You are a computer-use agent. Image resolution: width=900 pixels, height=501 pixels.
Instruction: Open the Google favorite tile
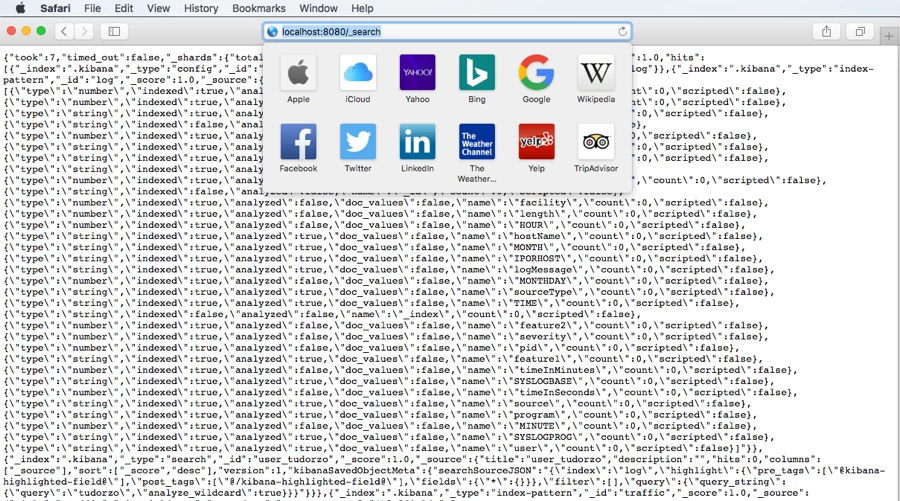[536, 73]
